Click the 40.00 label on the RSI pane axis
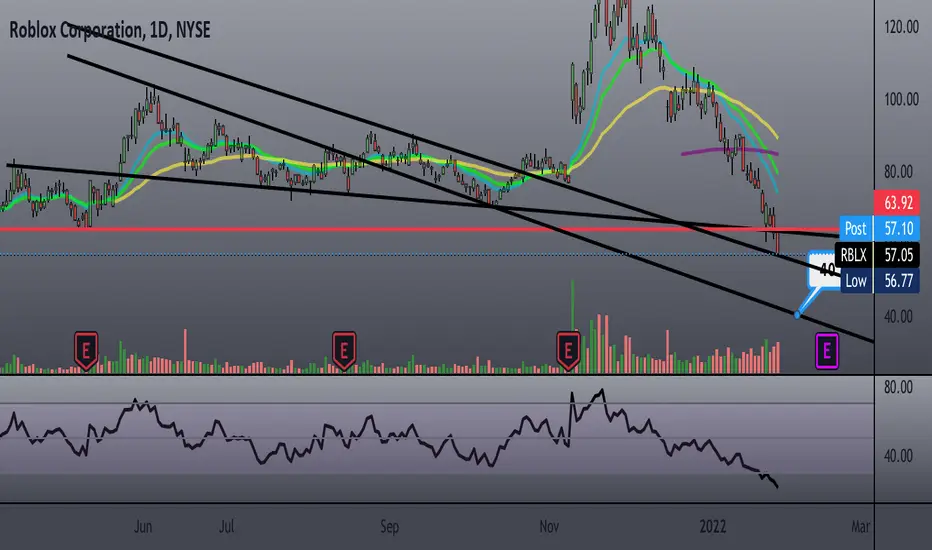Viewport: 932px width, 550px height. 898,456
